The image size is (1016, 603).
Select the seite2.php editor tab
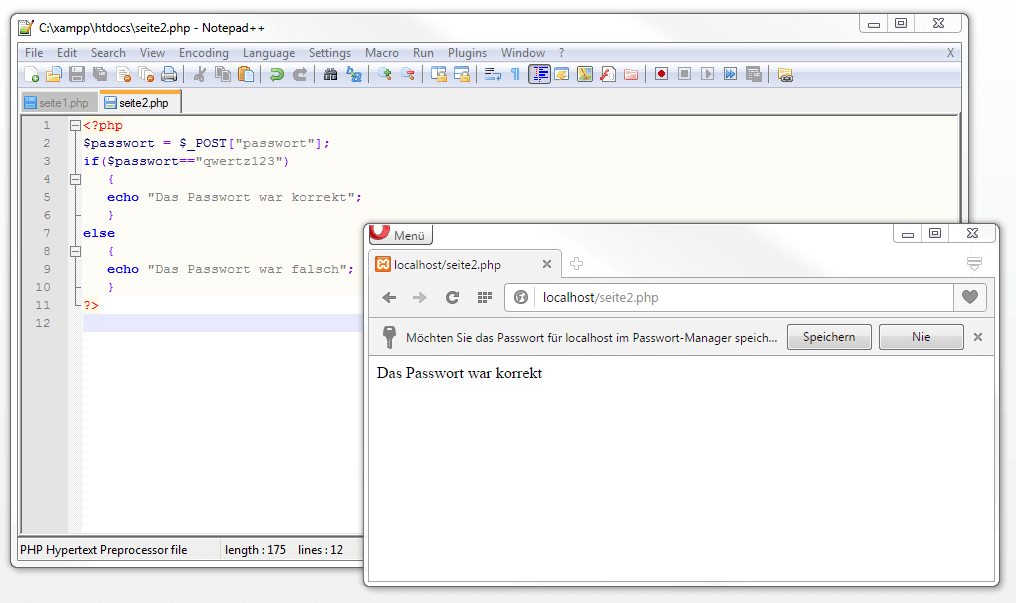pos(140,102)
